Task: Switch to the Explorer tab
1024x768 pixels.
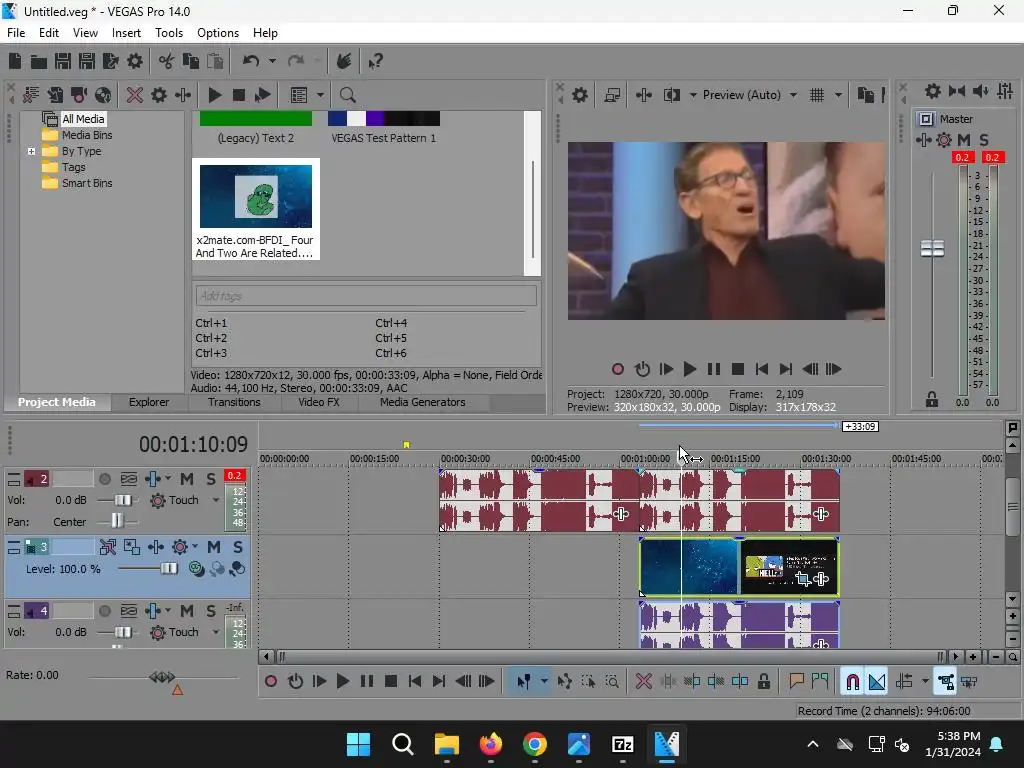Action: click(x=149, y=402)
